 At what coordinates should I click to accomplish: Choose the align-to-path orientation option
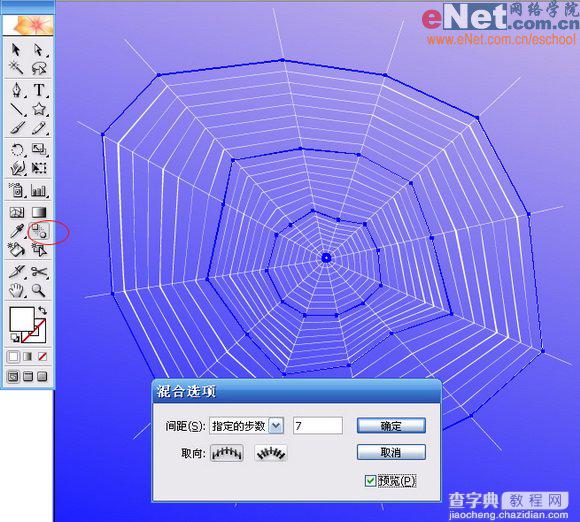(271, 453)
